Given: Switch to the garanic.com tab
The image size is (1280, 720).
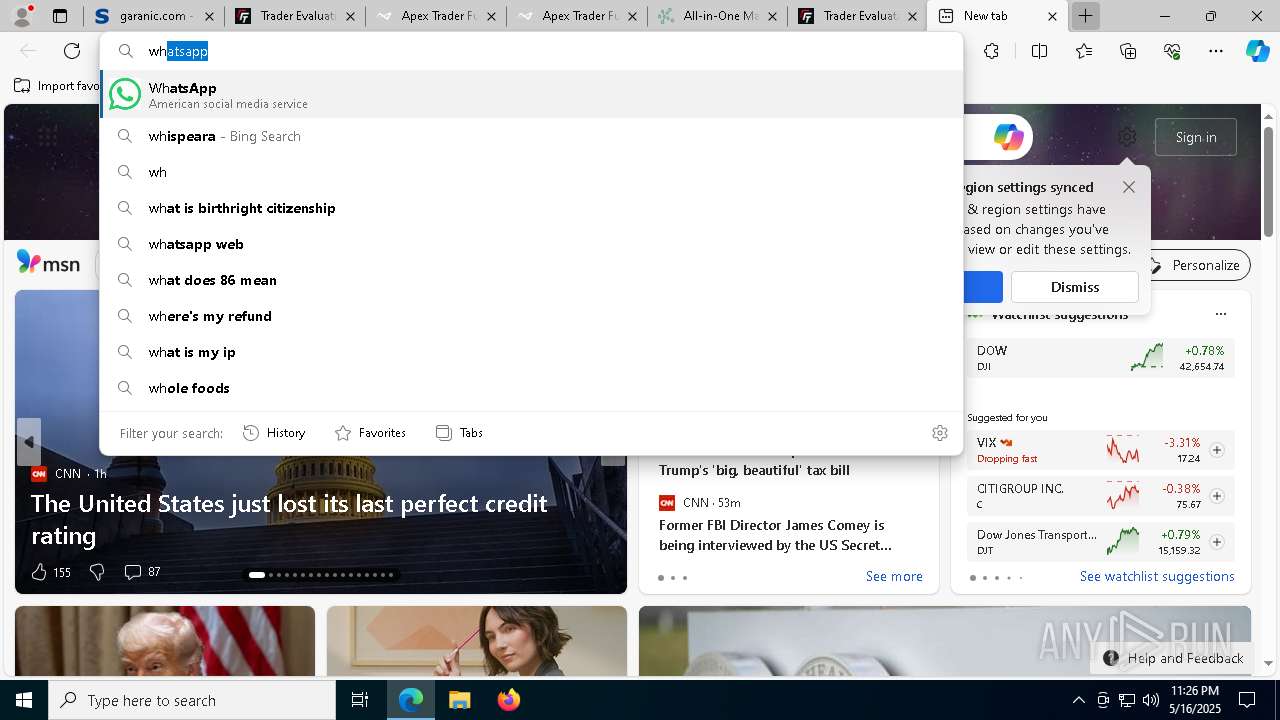Looking at the screenshot, I should click(153, 16).
